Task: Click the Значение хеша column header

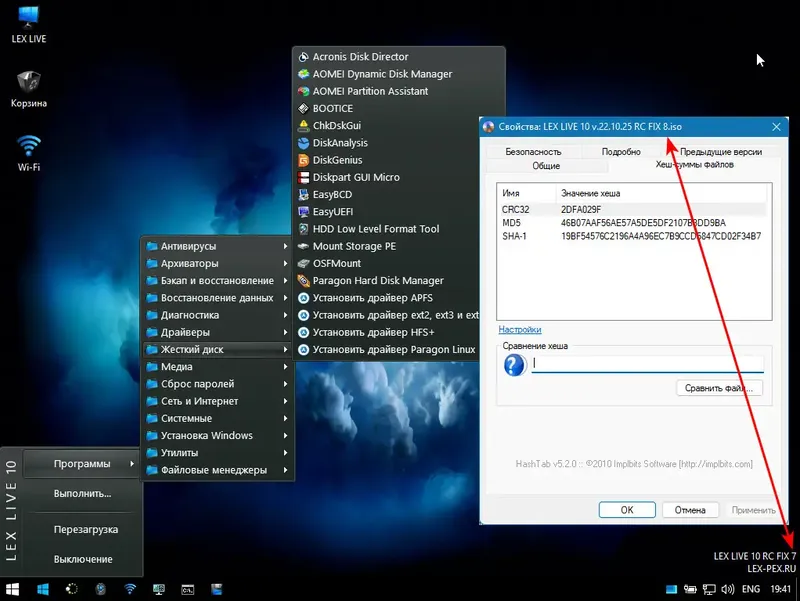Action: 661,193
